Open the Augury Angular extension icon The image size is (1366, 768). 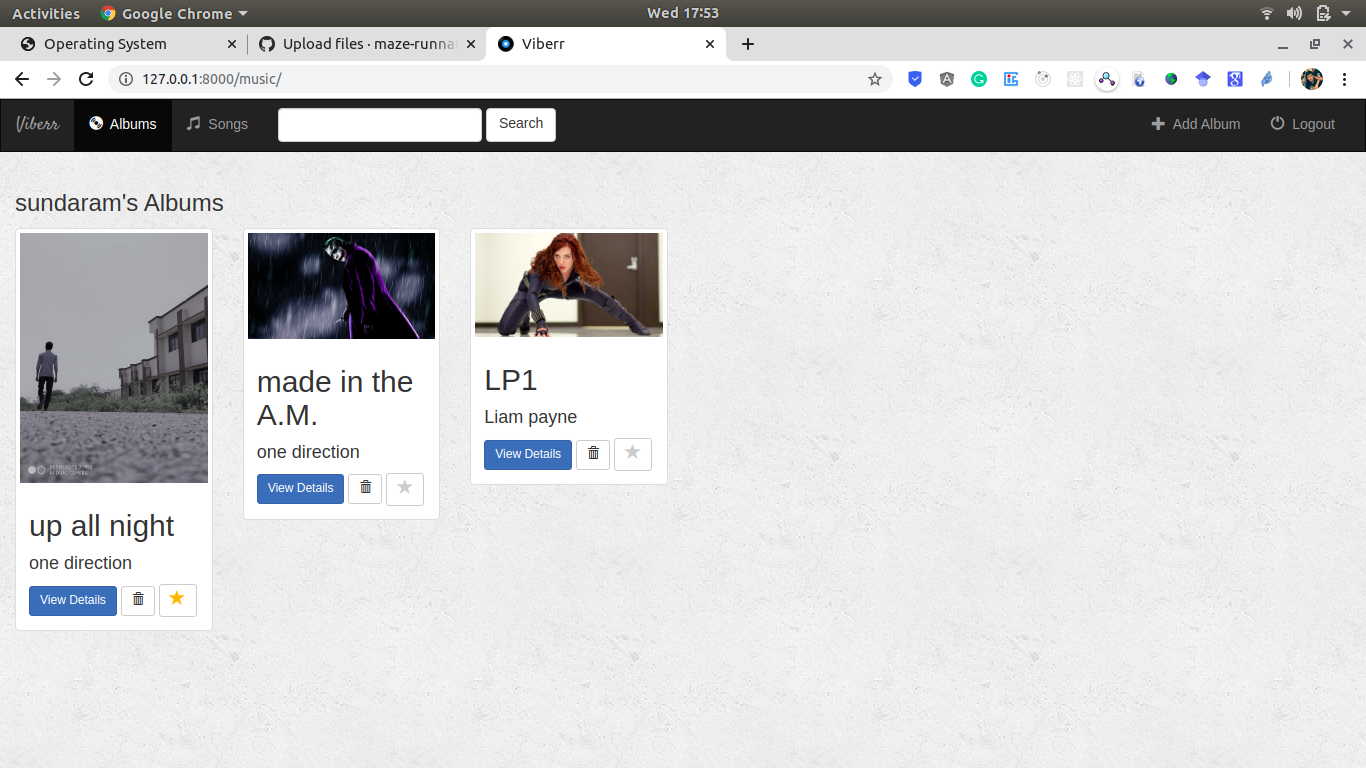(x=947, y=79)
